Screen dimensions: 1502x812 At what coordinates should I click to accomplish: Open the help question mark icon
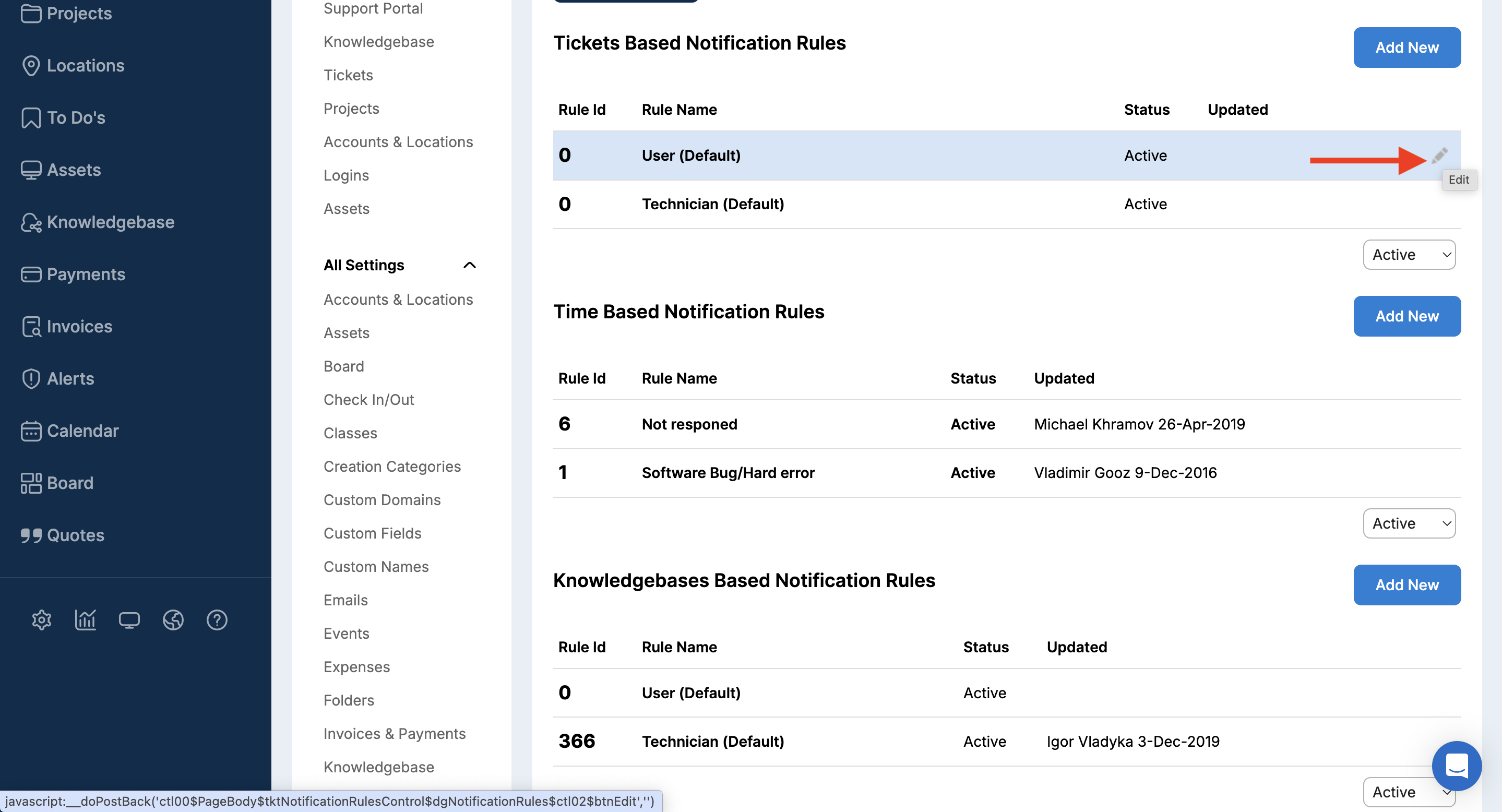pos(217,619)
